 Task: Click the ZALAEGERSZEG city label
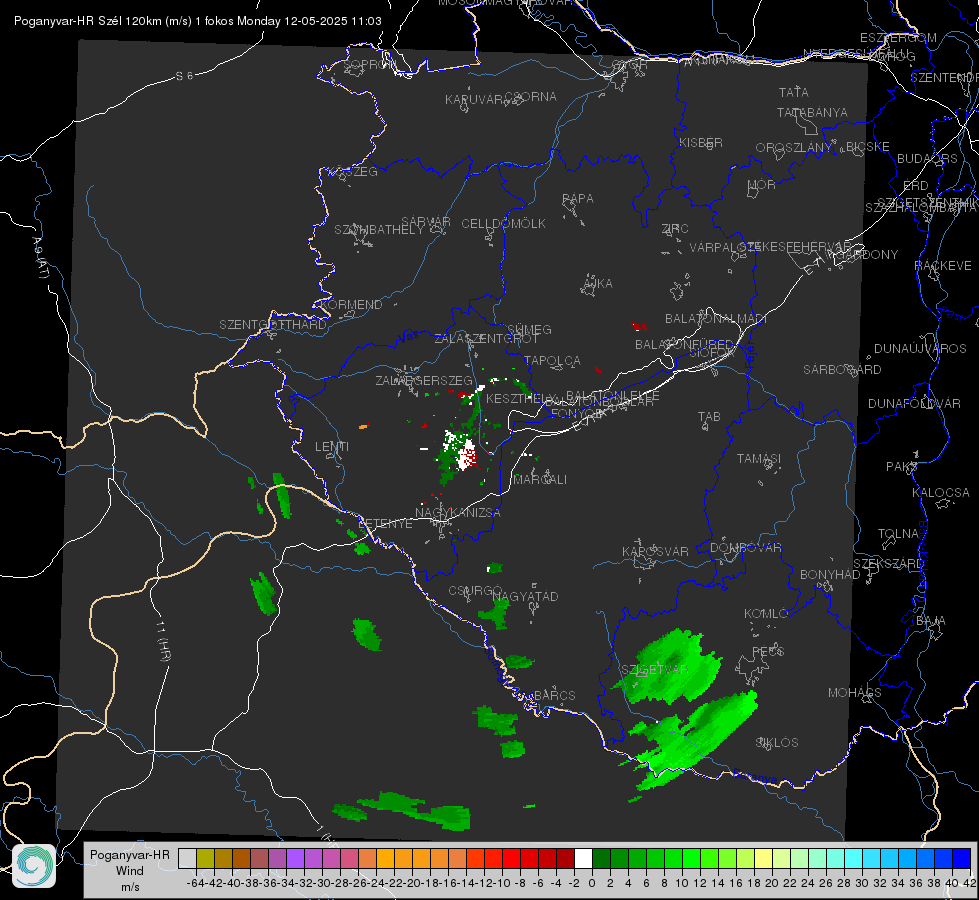click(x=424, y=380)
